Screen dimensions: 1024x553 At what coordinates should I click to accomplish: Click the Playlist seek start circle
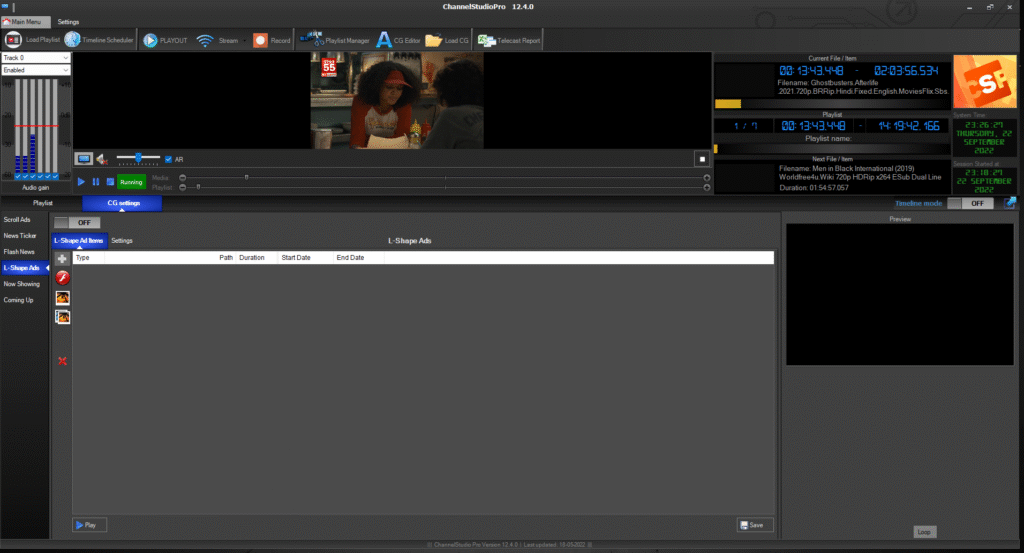(182, 187)
